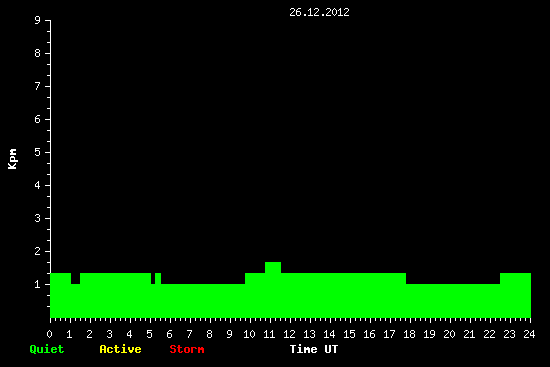
Task: Click the x-axis label 15
Action: pos(349,334)
